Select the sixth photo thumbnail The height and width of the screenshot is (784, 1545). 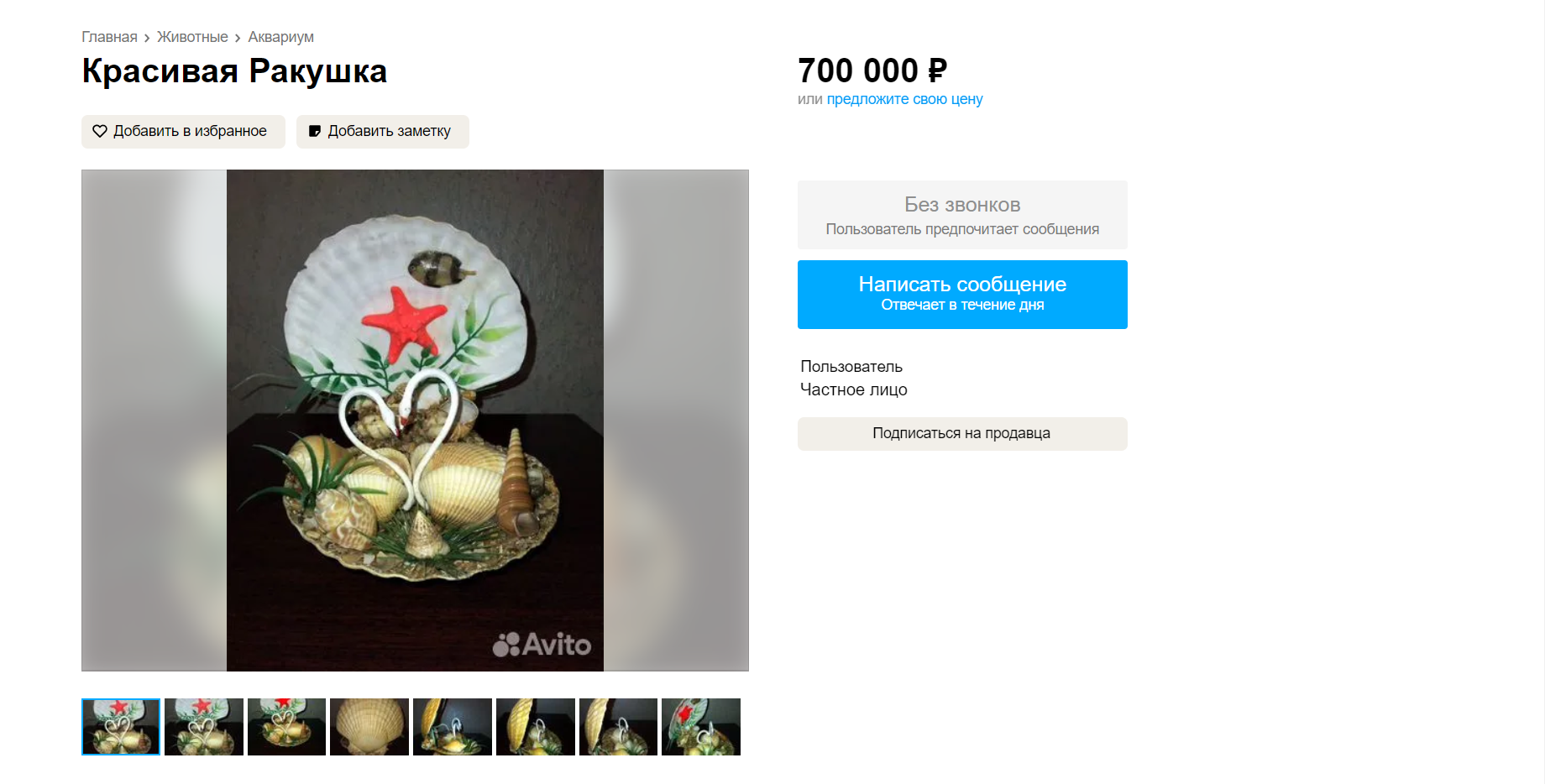pos(536,727)
